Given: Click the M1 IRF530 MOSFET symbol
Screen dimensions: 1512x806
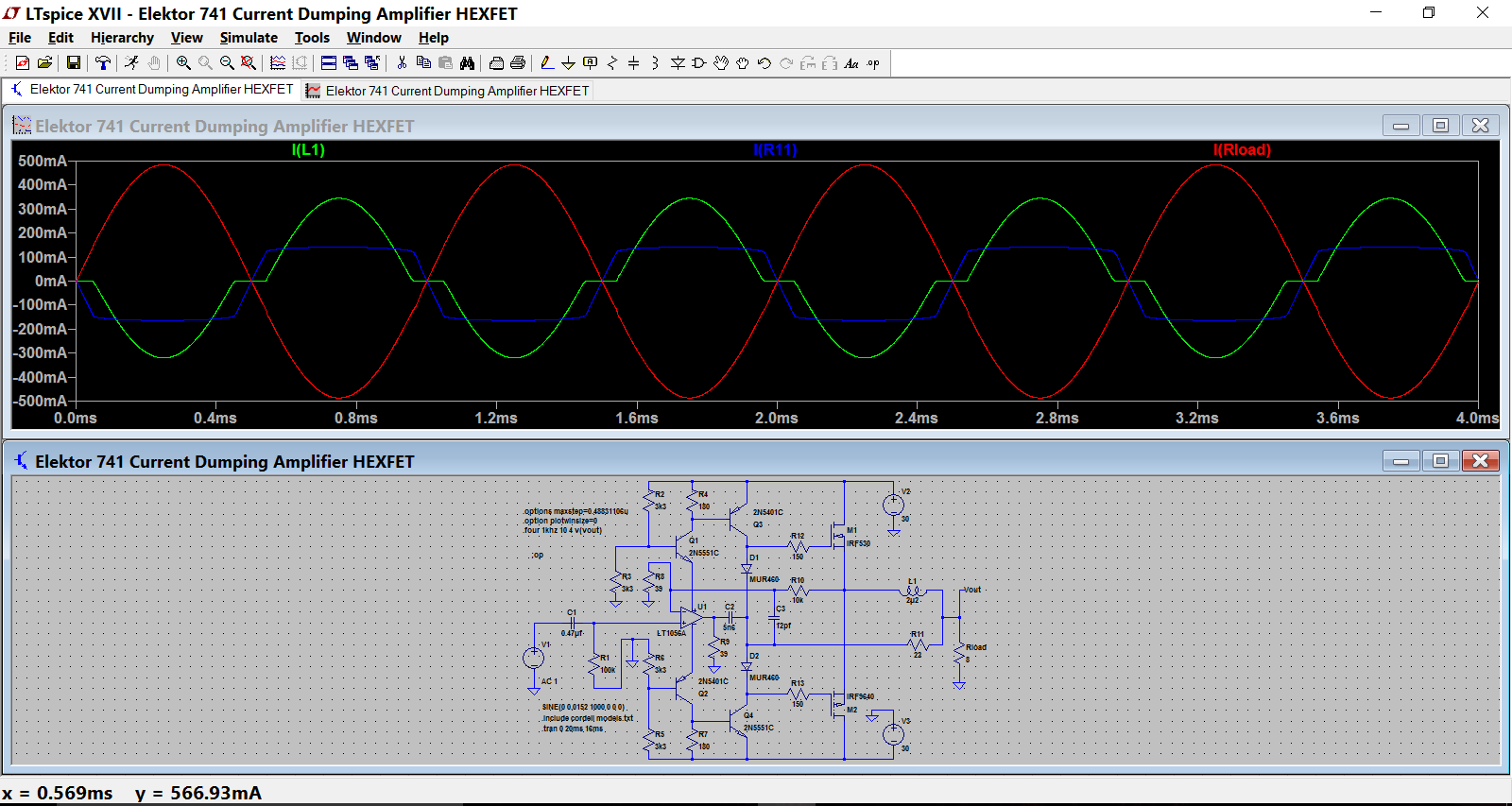Looking at the screenshot, I should [838, 536].
